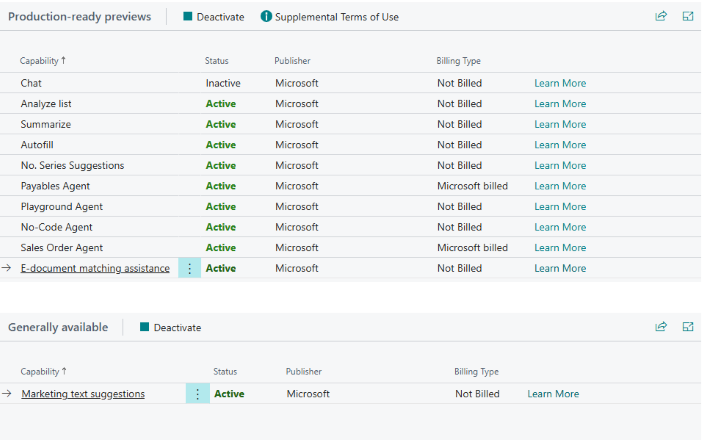Click the share icon in Production-ready previews
The image size is (702, 440).
coord(661,16)
